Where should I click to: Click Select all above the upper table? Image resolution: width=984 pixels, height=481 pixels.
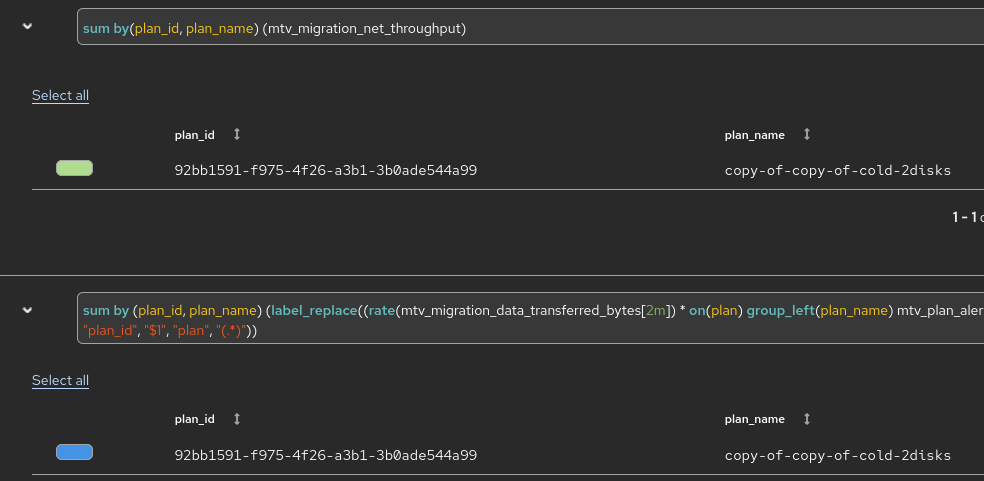click(x=60, y=96)
